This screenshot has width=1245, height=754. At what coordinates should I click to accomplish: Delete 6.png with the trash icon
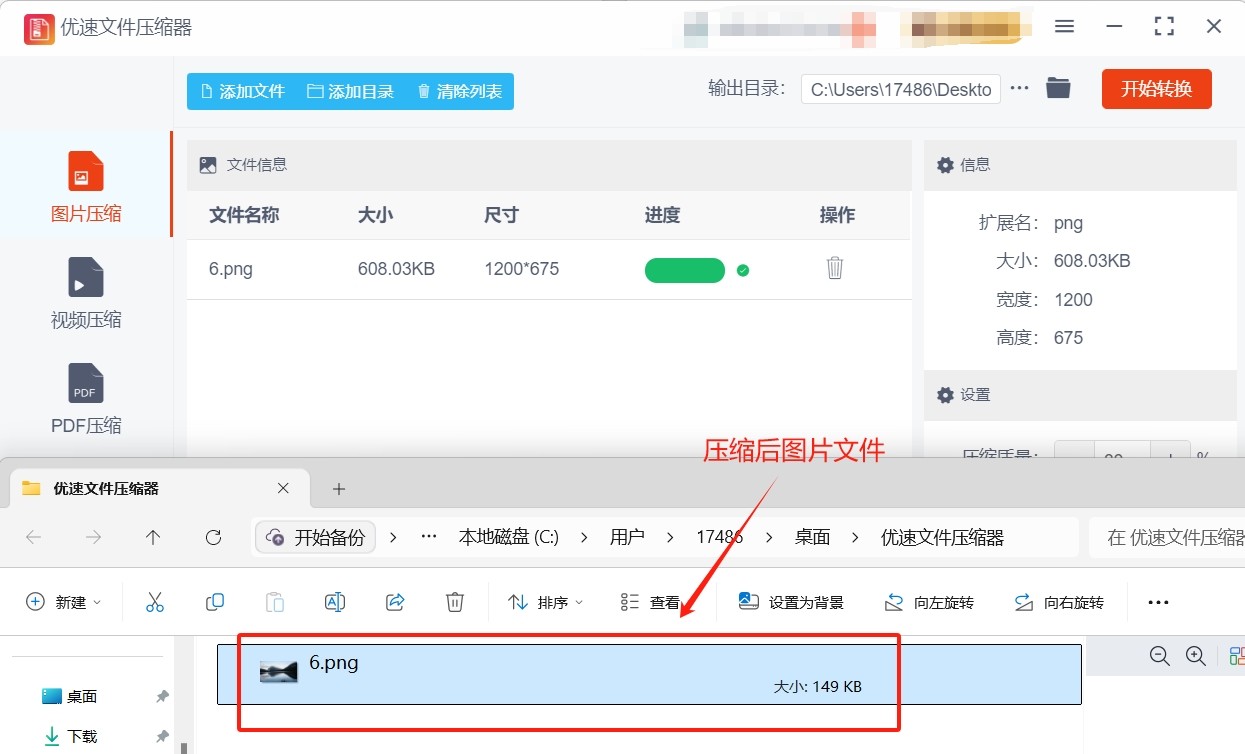(x=835, y=268)
